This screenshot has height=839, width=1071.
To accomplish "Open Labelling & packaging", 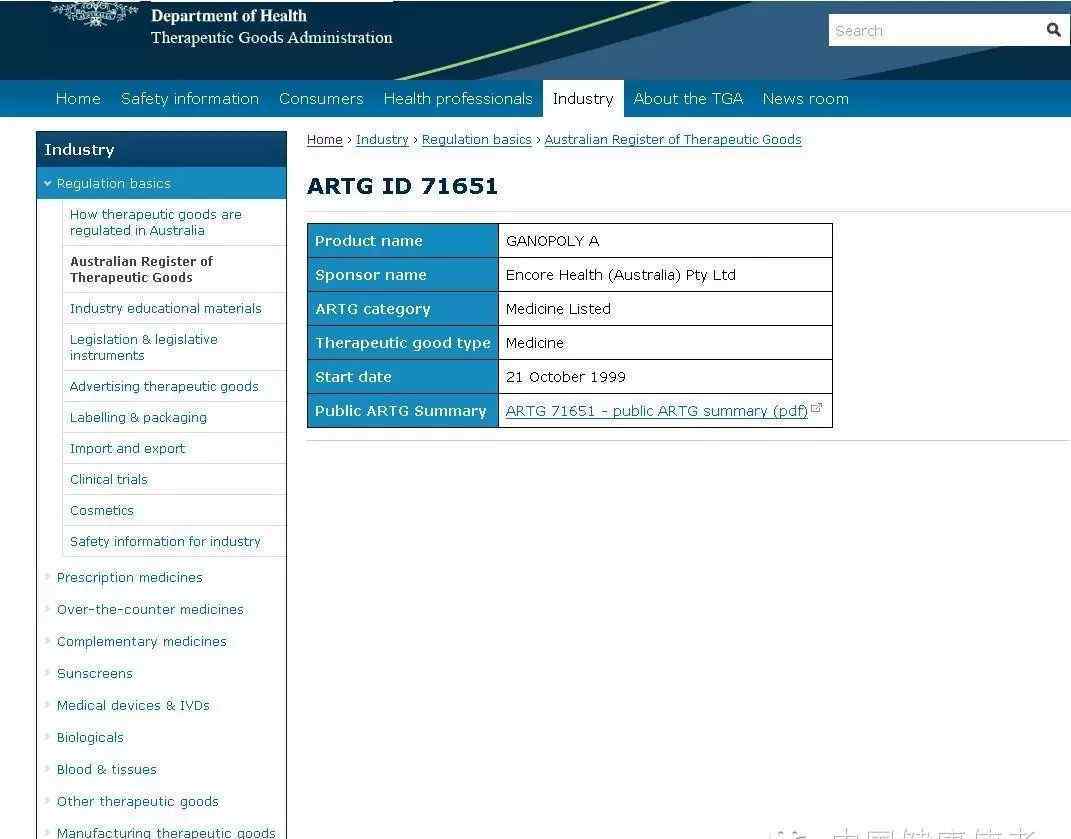I will pyautogui.click(x=138, y=417).
